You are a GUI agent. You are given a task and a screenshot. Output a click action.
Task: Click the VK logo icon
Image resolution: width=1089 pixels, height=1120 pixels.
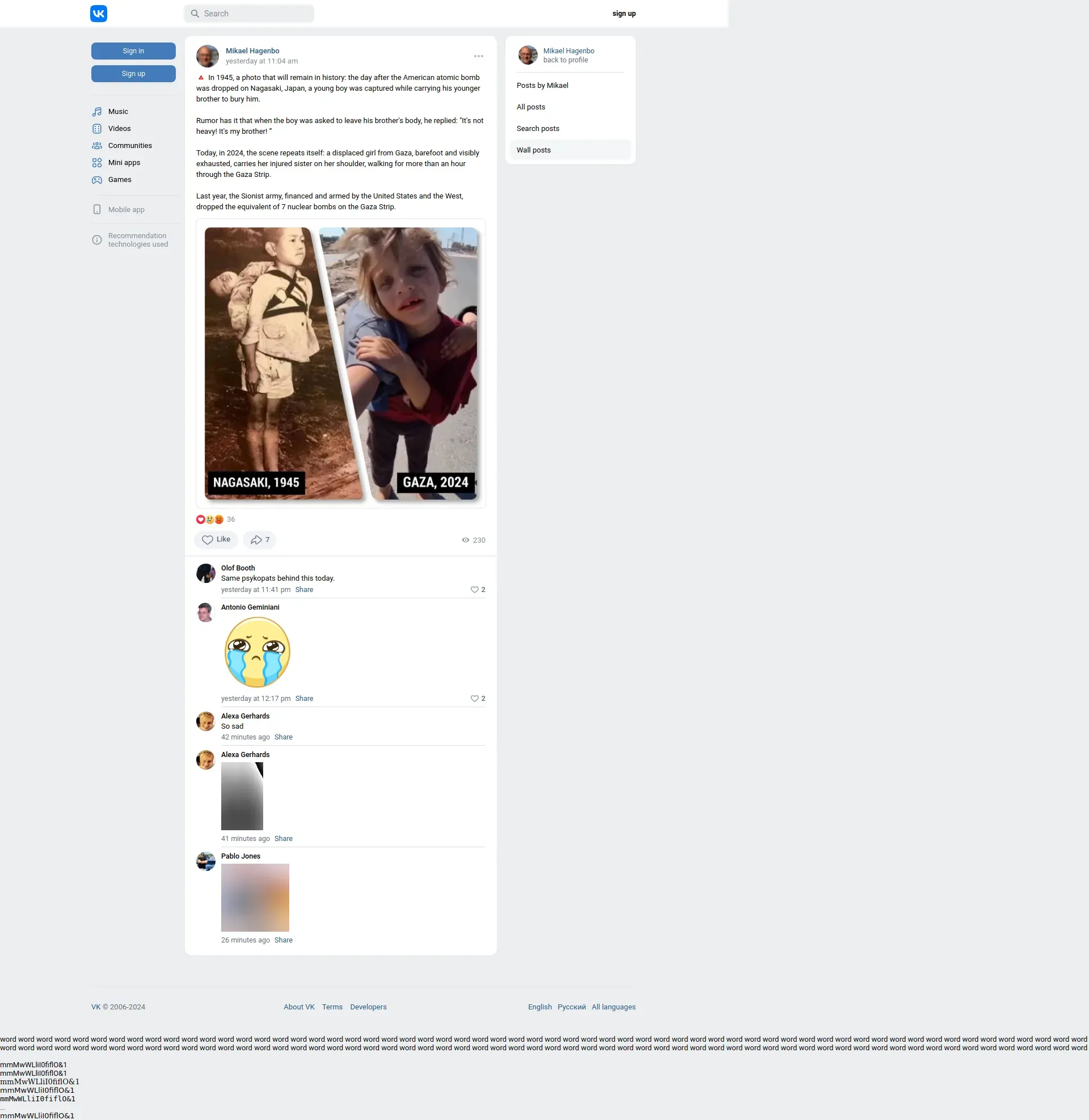tap(98, 14)
